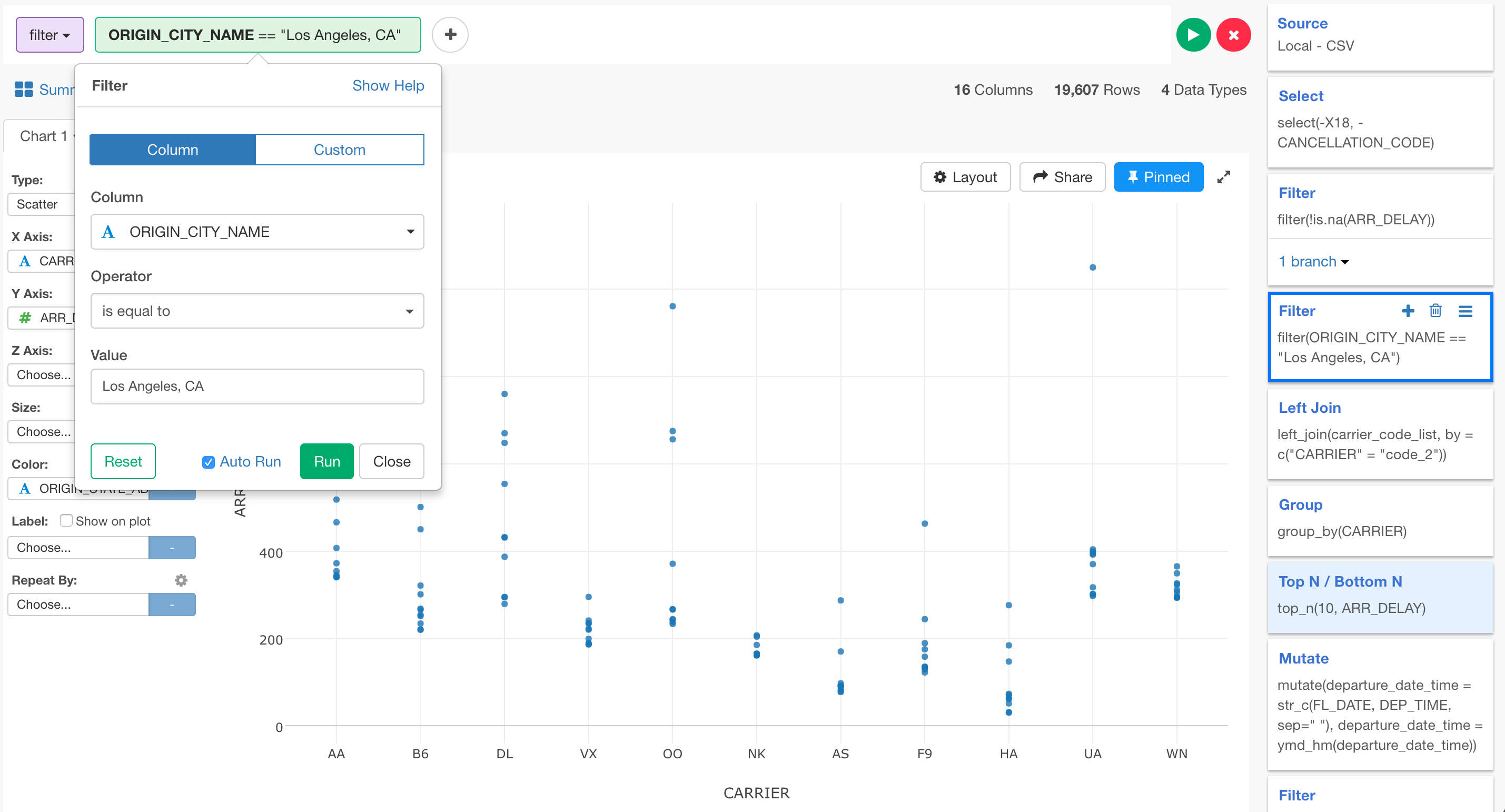Open the Filter step hamburger menu icon
The width and height of the screenshot is (1505, 812).
coord(1467,311)
